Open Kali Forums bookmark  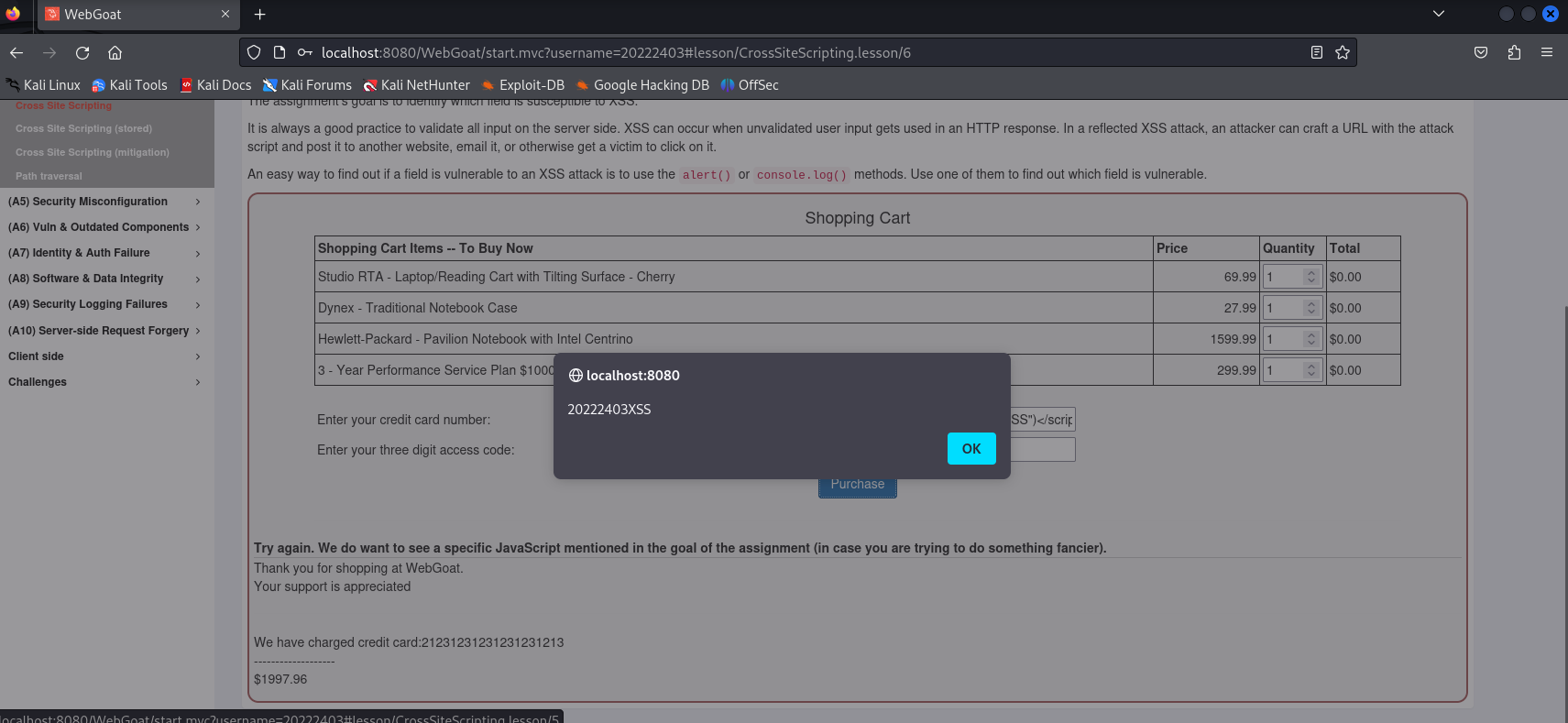[307, 85]
